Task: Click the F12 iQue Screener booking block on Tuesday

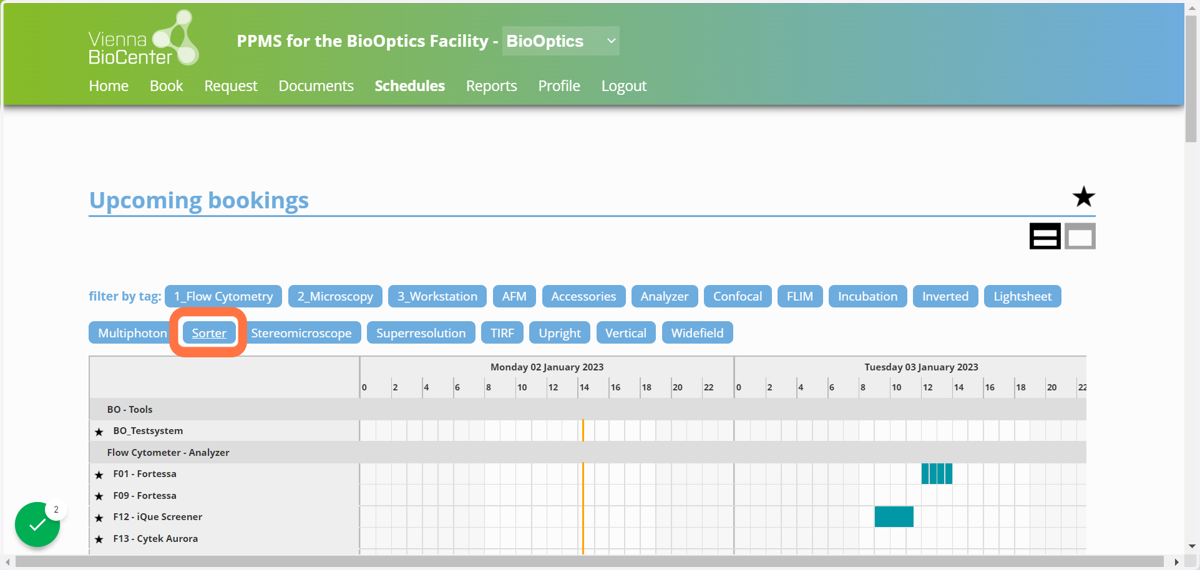Action: 894,517
